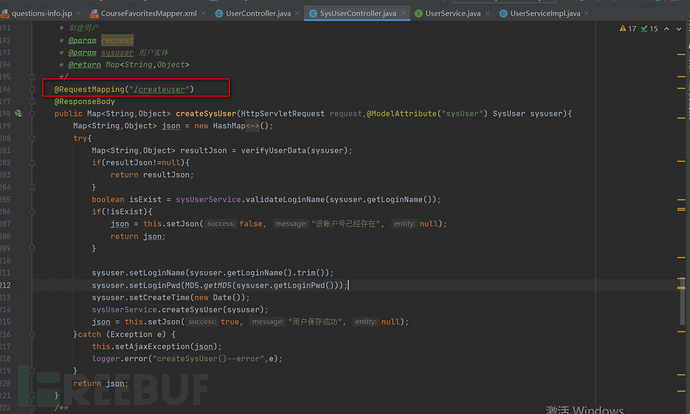Click the "用户保存成功" message string
Image resolution: width=690 pixels, height=414 pixels.
(315, 322)
